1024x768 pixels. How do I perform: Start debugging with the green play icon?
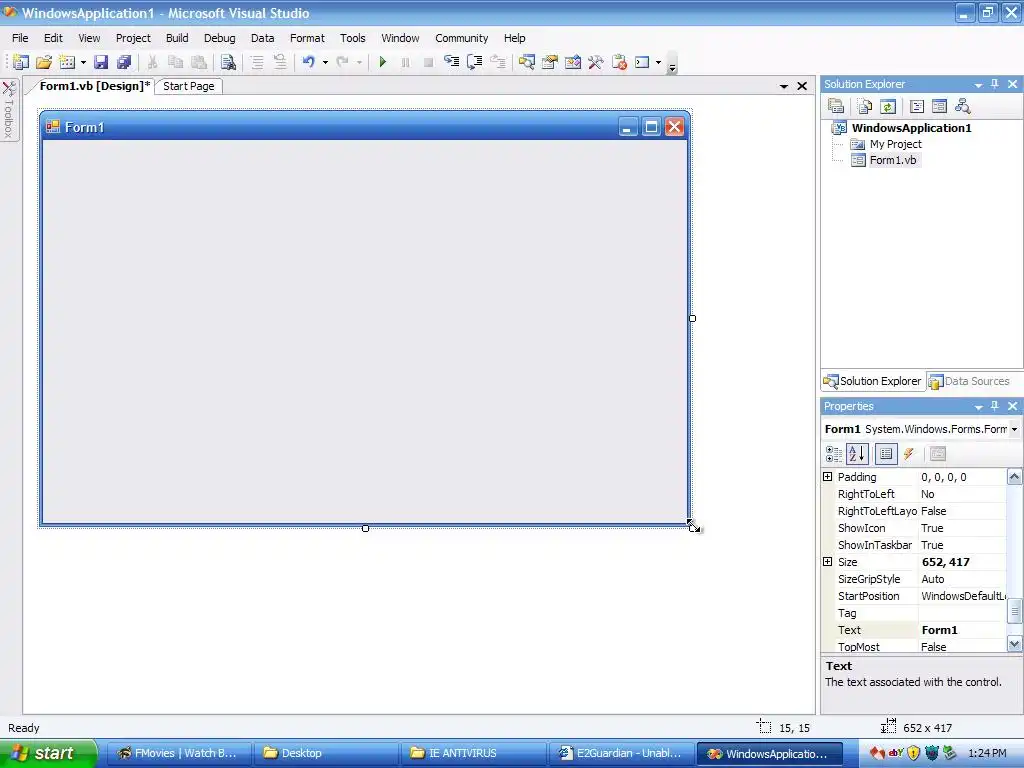[383, 62]
